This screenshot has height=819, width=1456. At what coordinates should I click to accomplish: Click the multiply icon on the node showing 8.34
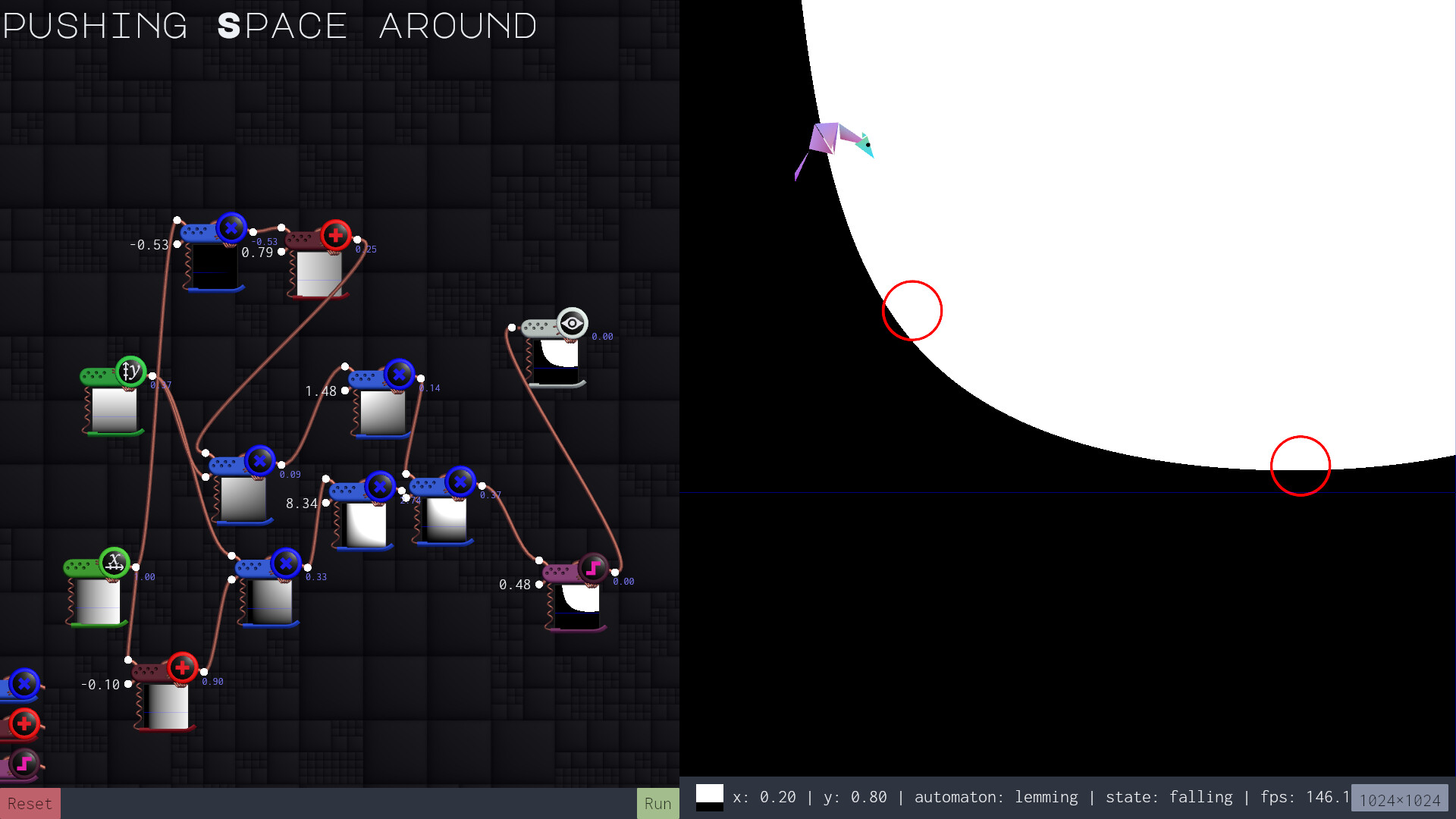[x=378, y=486]
